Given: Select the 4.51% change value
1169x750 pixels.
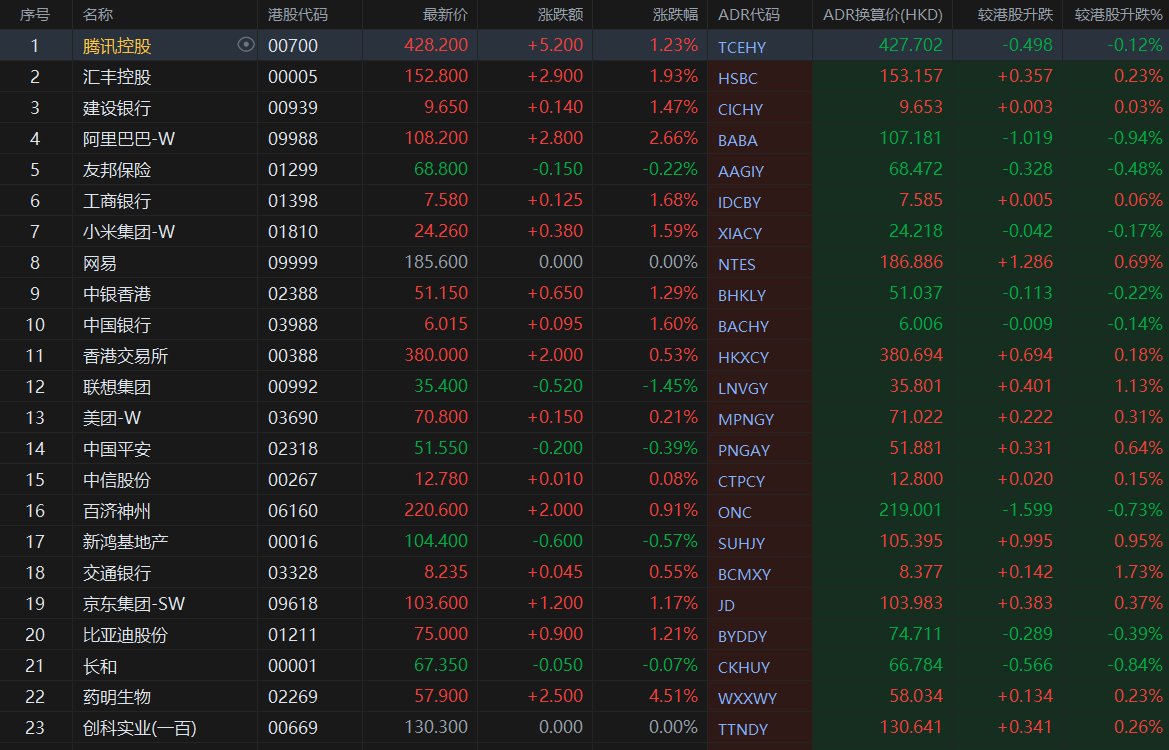Looking at the screenshot, I should (674, 696).
